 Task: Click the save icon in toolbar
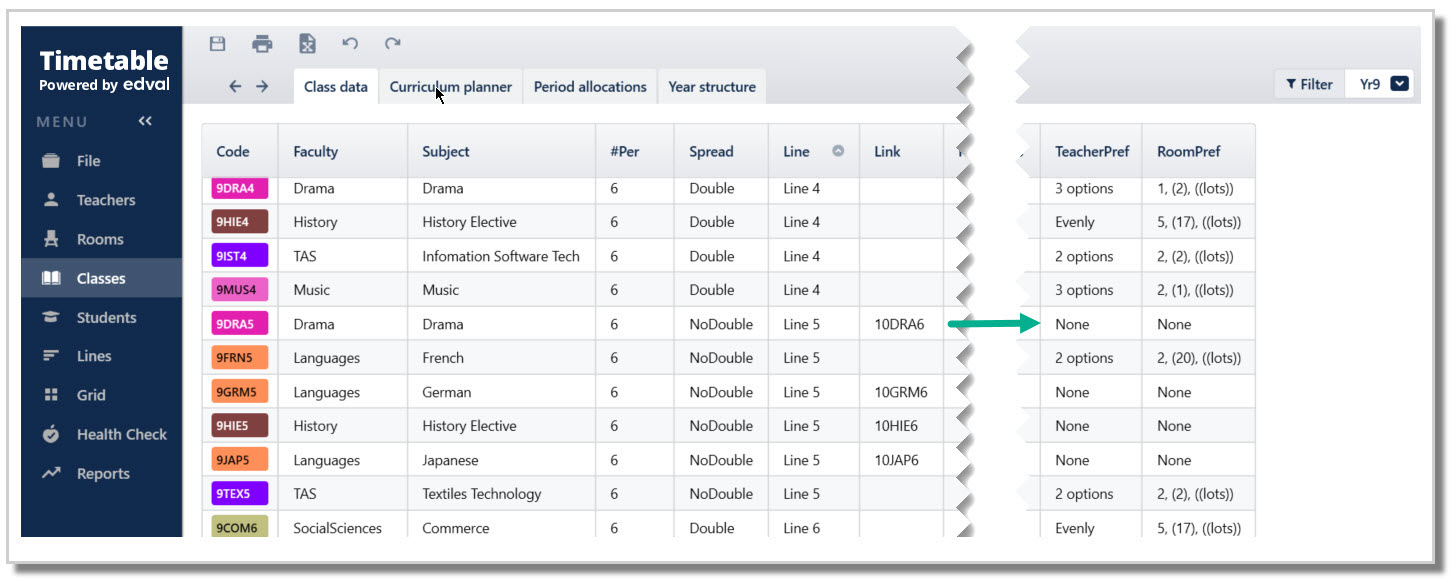[217, 44]
